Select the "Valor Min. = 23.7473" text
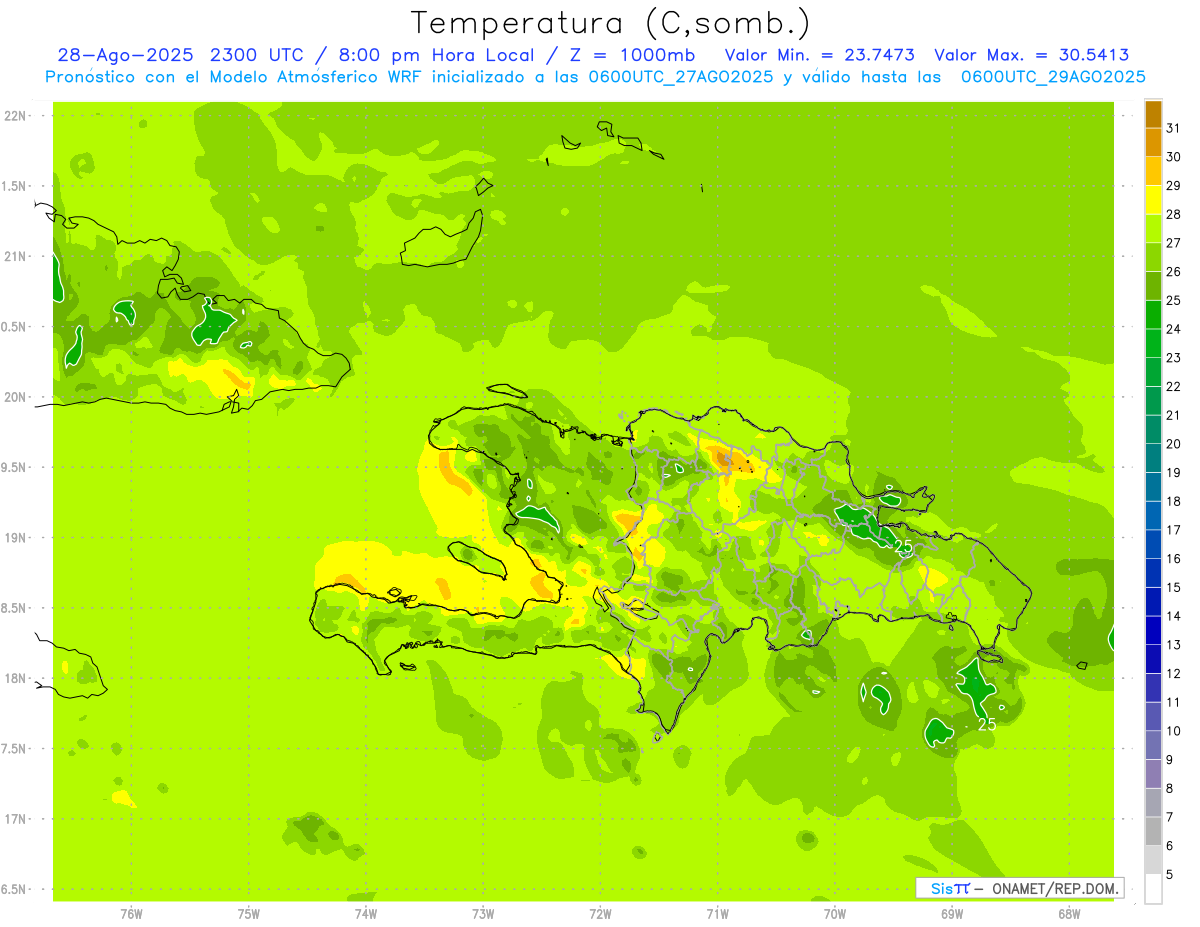This screenshot has width=1200, height=927. click(822, 55)
